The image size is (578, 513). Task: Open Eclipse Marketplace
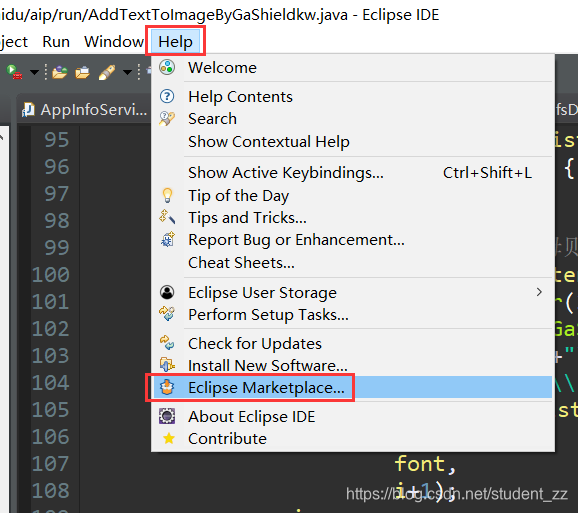click(x=352, y=387)
